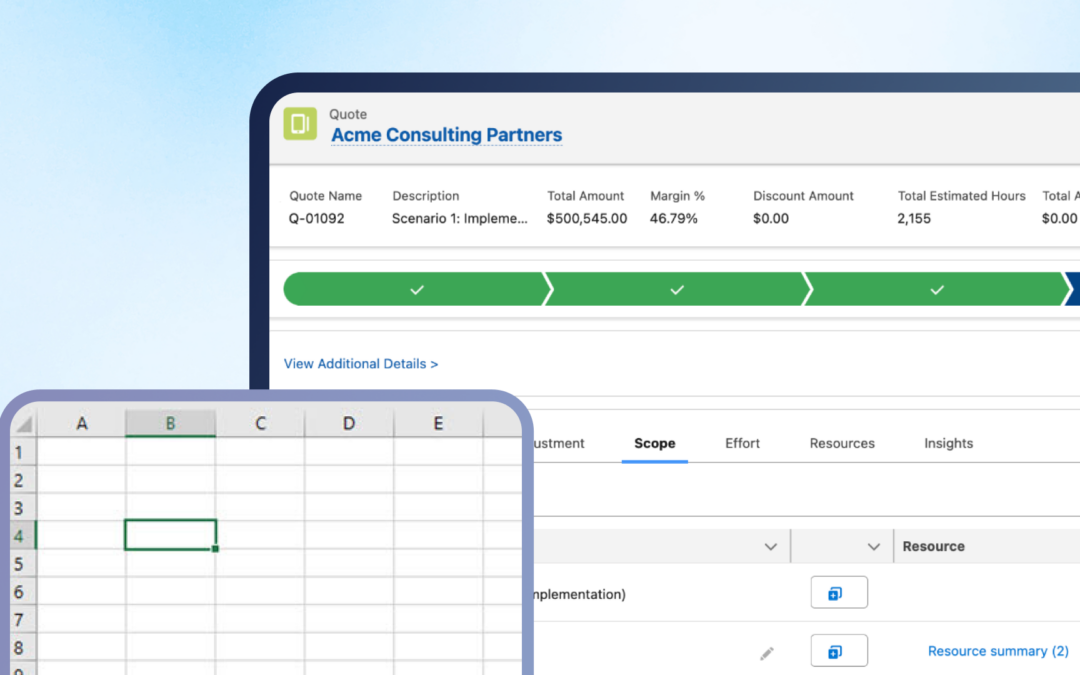Click the checkmark in the third path stage

pos(937,289)
